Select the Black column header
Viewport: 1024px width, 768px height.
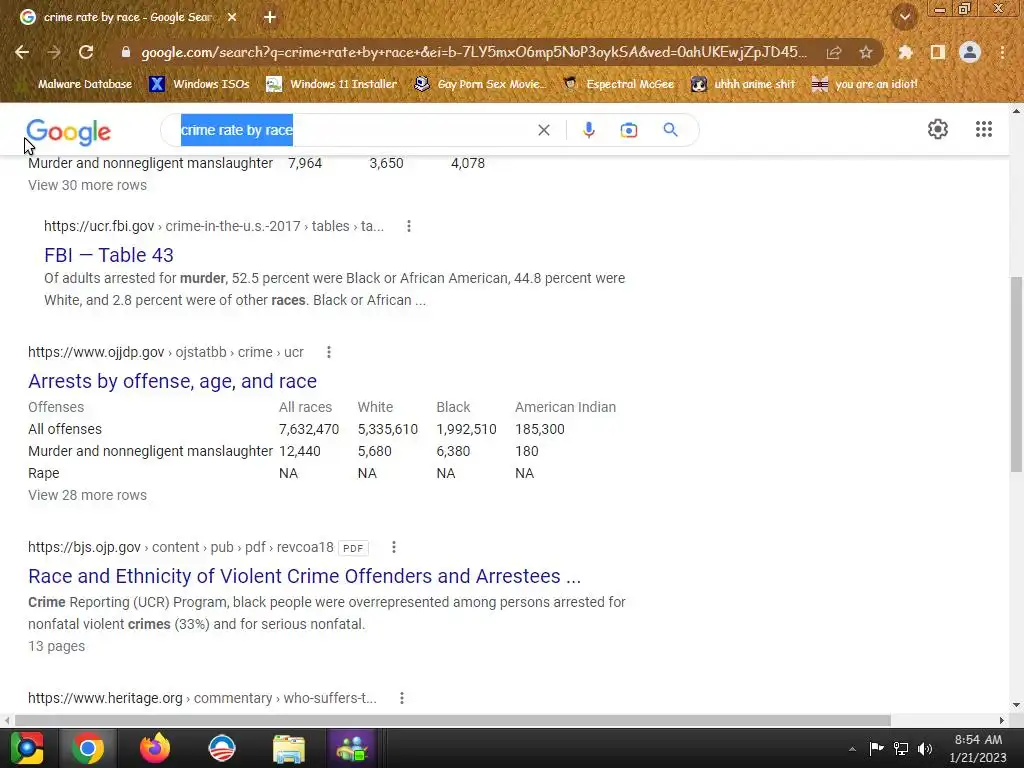(x=453, y=407)
